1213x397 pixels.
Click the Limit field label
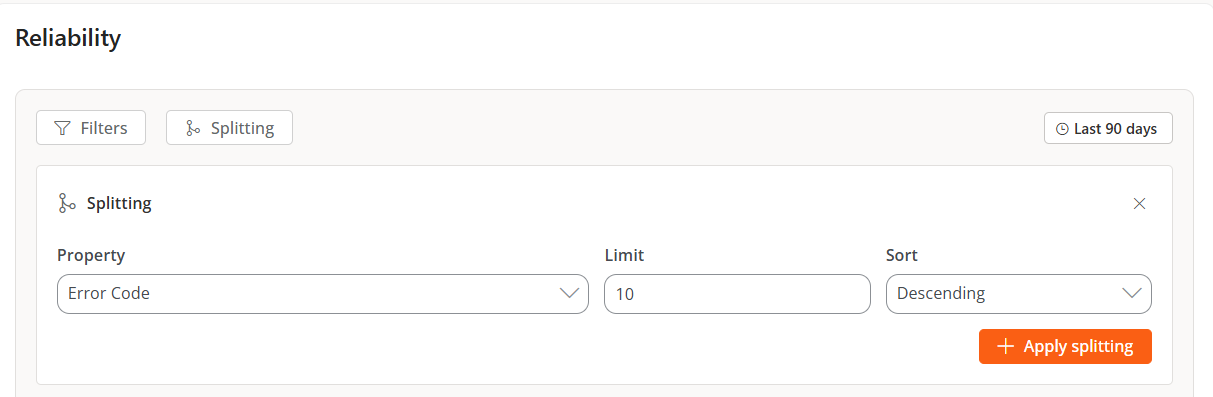625,255
